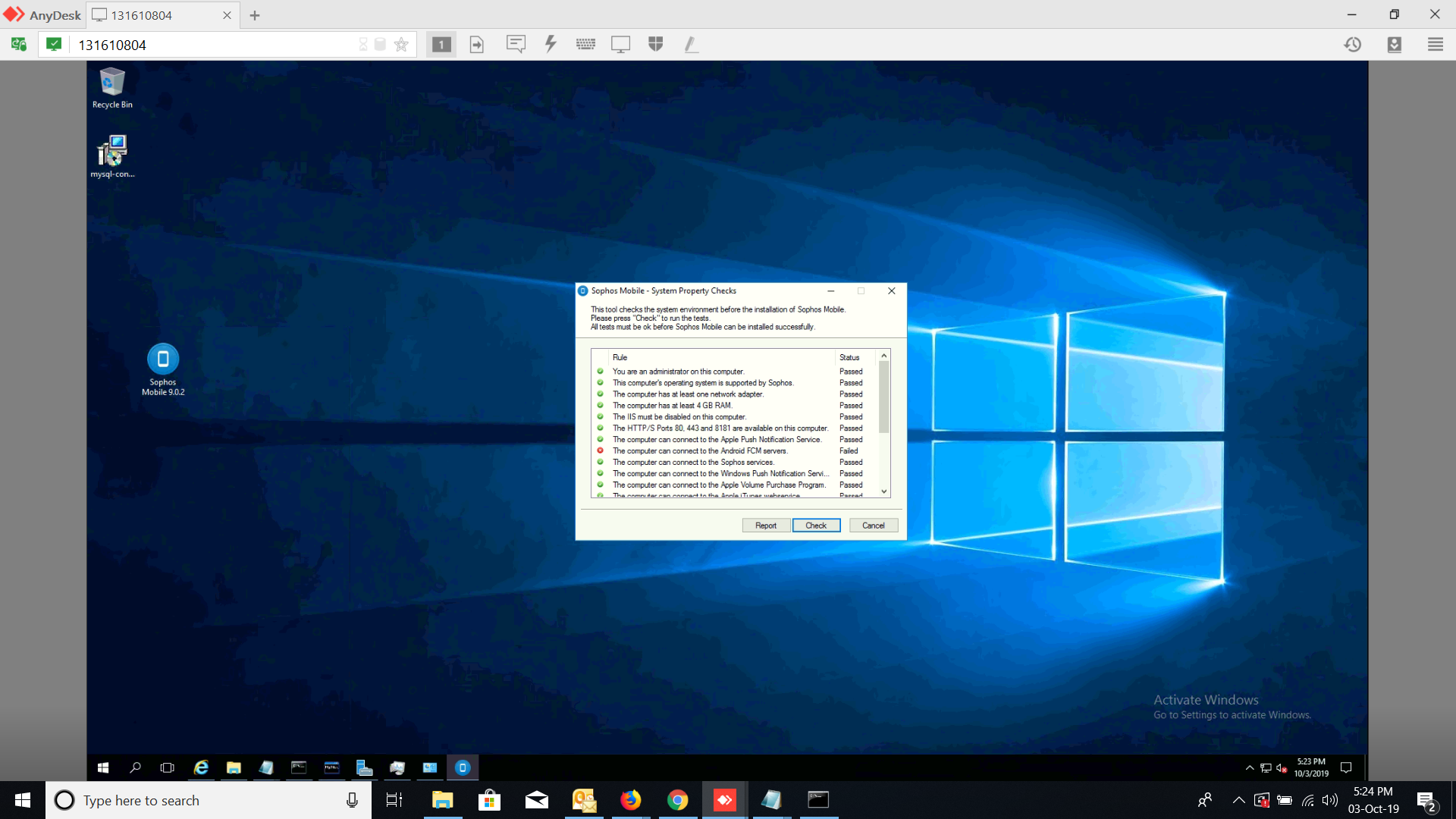This screenshot has width=1456, height=819.
Task: Open remote Task View icon
Action: [x=168, y=767]
